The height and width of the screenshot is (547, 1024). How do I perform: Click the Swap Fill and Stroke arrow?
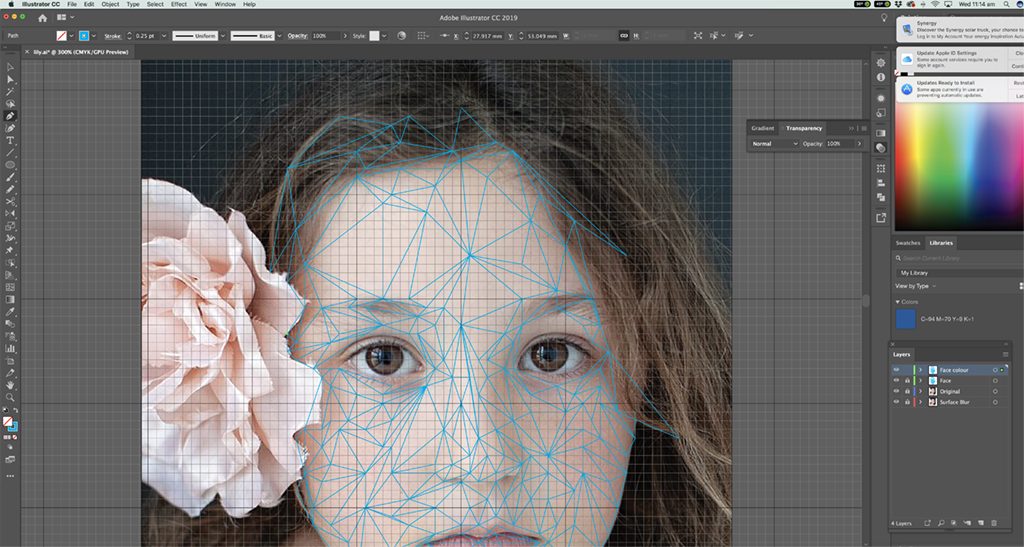[16, 411]
